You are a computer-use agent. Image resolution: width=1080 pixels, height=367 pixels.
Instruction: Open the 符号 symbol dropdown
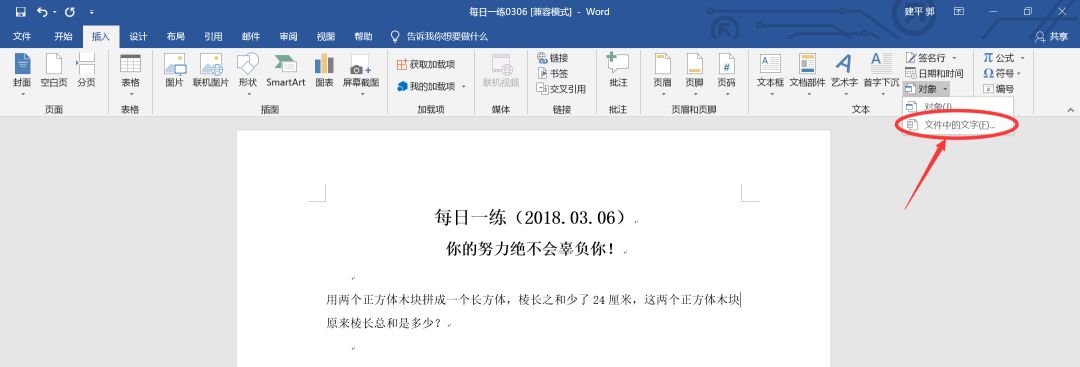[x=1001, y=73]
